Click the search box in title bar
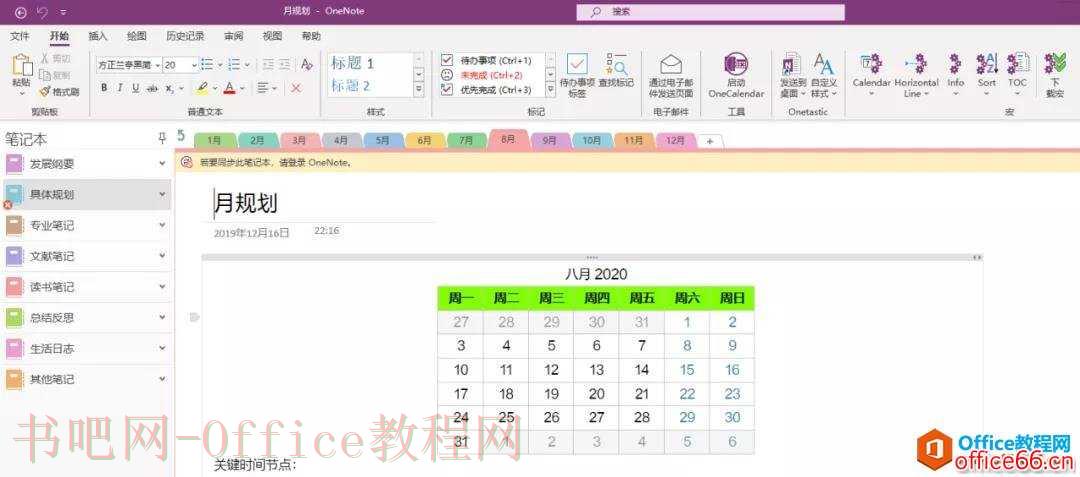Viewport: 1080px width, 477px height. pos(710,12)
